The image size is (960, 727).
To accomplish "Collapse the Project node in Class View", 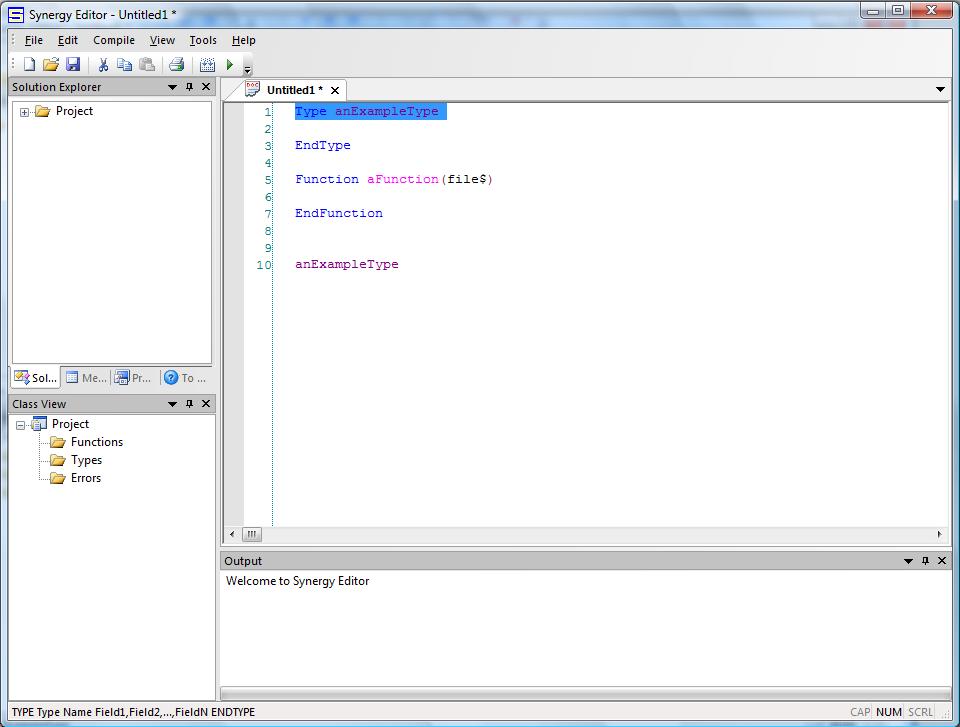I will point(21,425).
